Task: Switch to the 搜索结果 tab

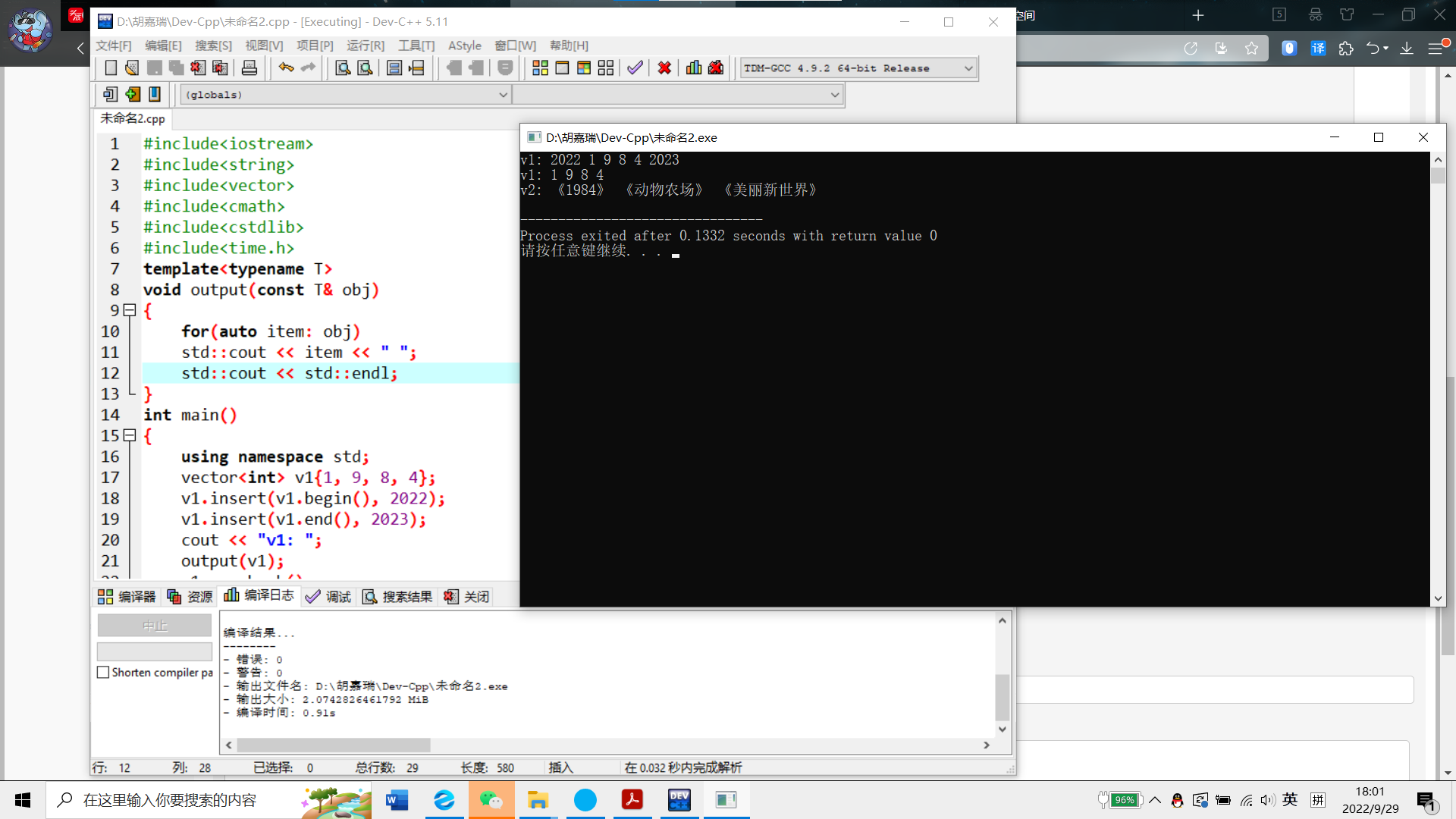Action: [x=397, y=597]
